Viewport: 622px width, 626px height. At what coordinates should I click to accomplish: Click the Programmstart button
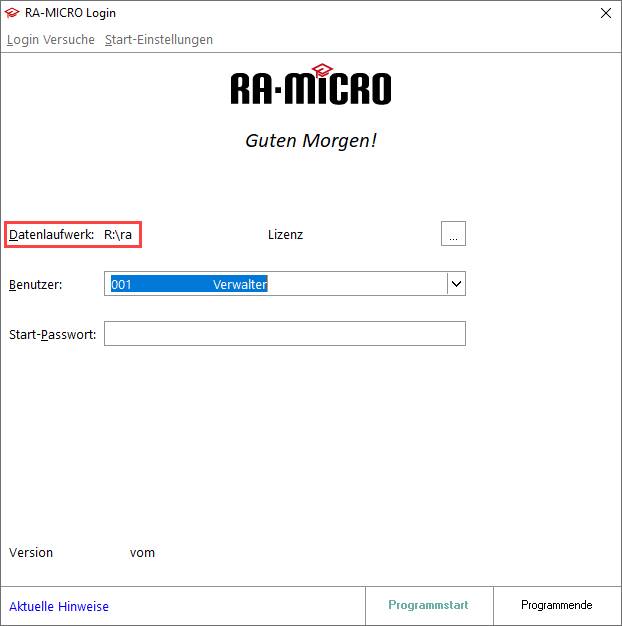click(x=429, y=606)
